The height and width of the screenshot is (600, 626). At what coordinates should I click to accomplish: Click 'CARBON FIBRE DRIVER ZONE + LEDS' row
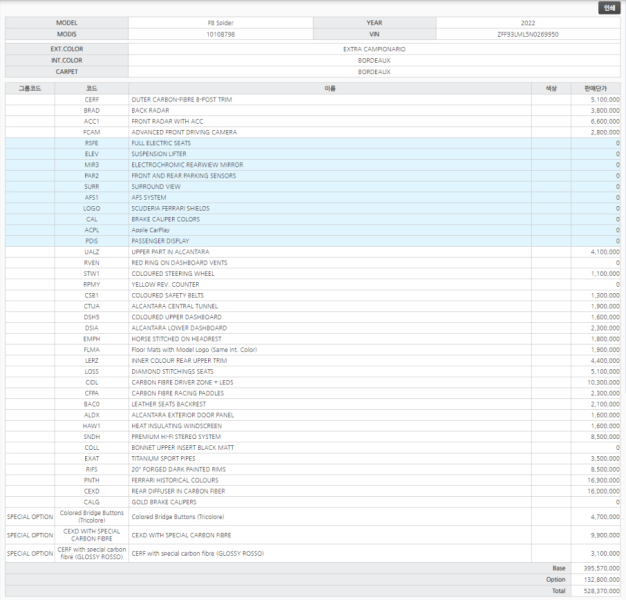[182, 382]
